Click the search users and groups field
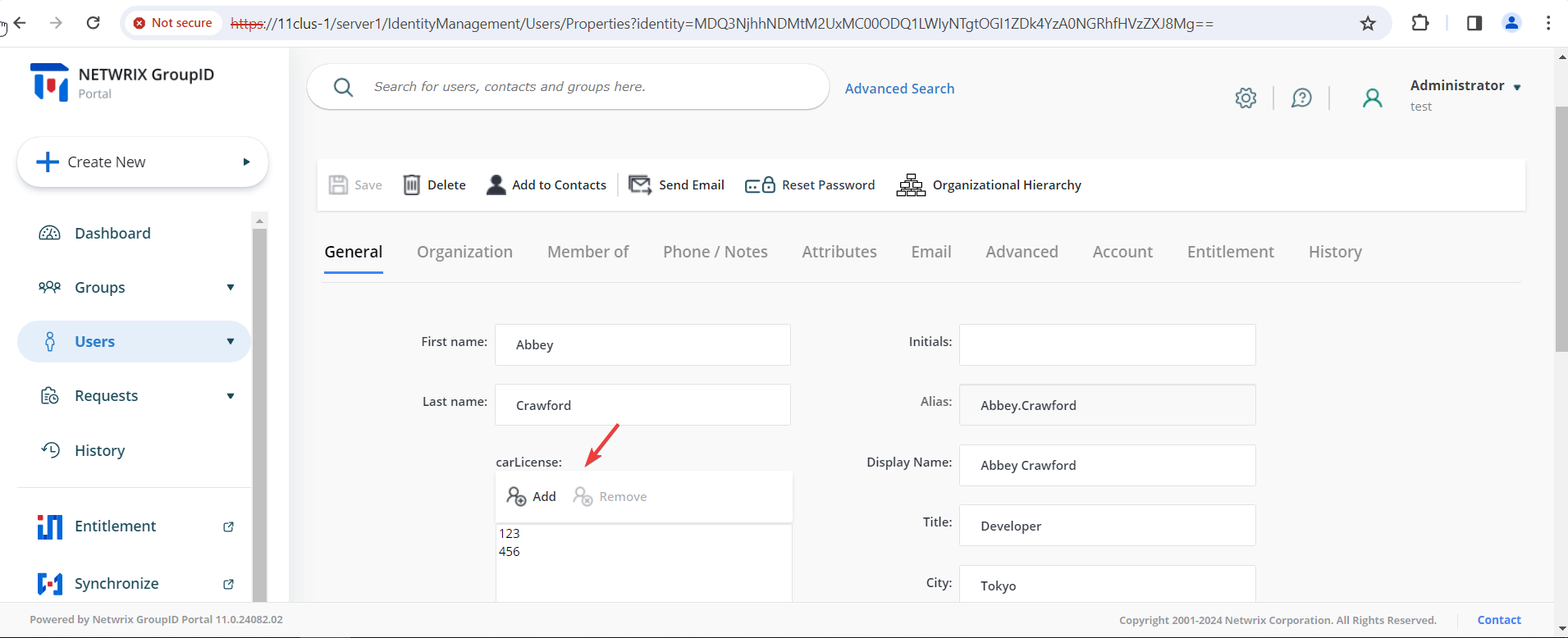Image resolution: width=1568 pixels, height=638 pixels. tap(568, 87)
